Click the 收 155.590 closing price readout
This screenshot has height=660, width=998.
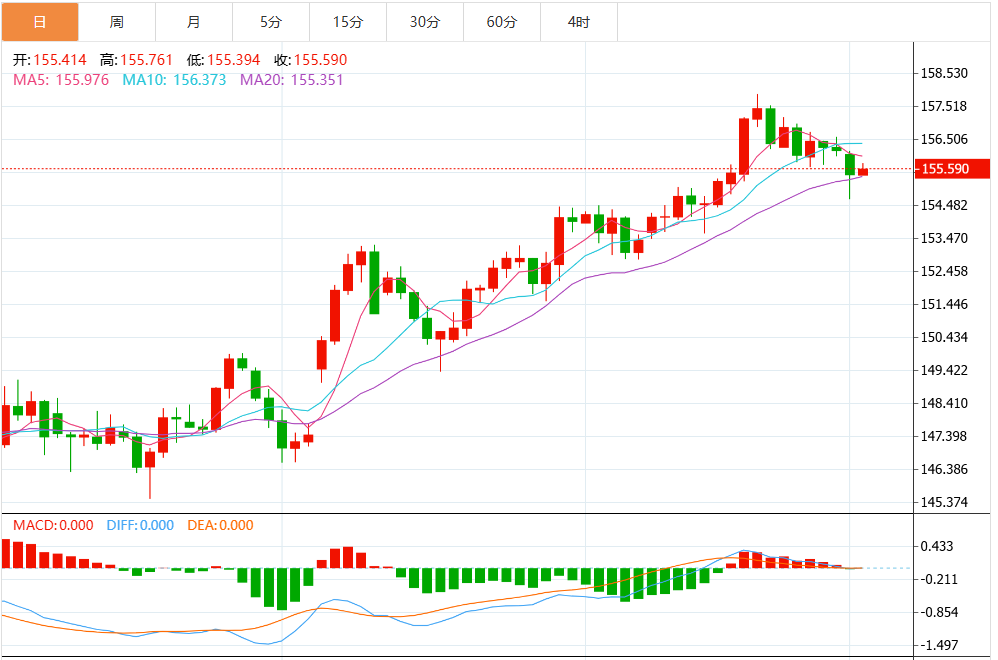(x=311, y=60)
